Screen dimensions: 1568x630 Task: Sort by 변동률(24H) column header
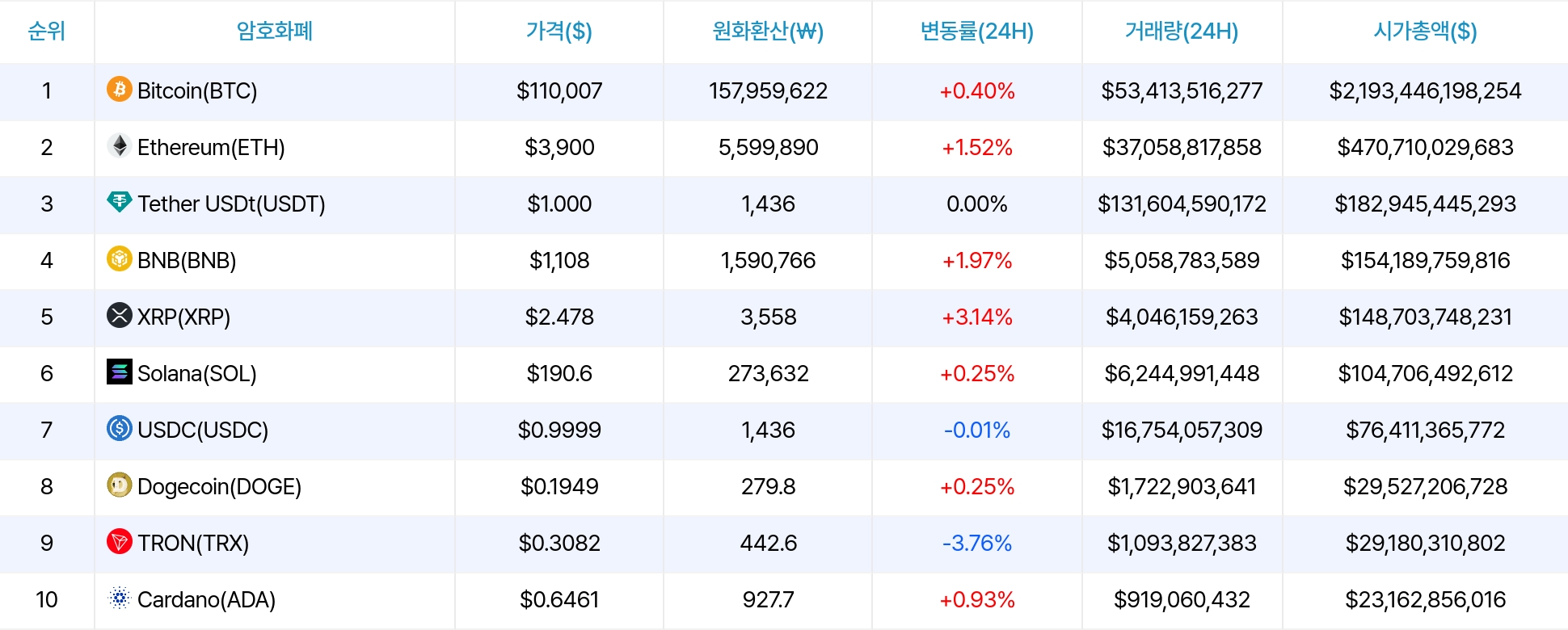977,31
